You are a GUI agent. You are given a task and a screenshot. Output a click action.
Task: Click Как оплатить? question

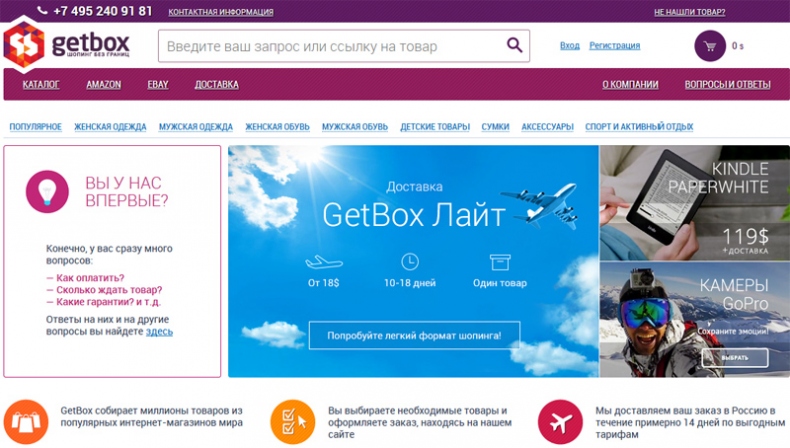[90, 278]
